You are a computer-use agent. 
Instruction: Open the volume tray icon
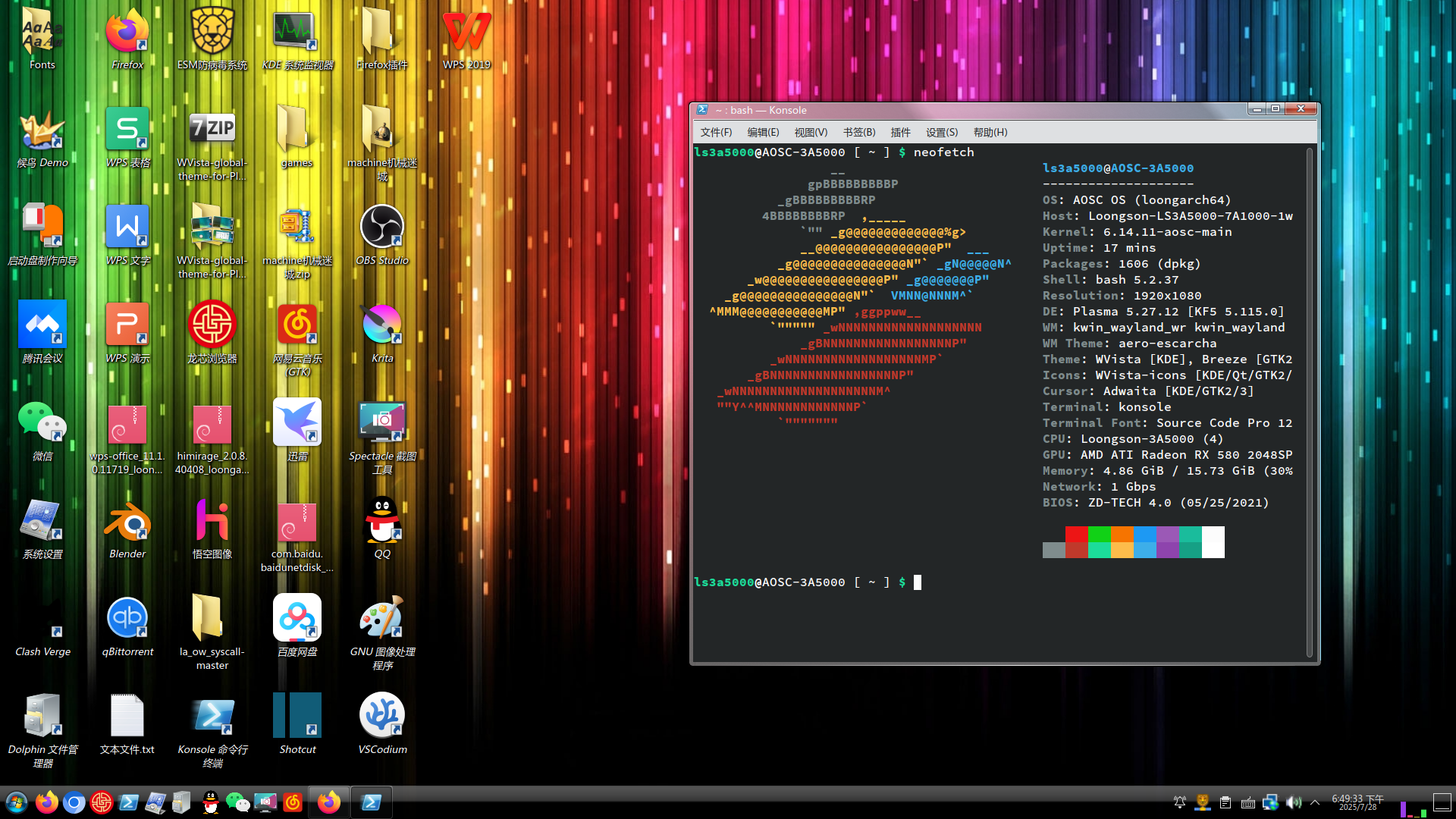[1294, 802]
